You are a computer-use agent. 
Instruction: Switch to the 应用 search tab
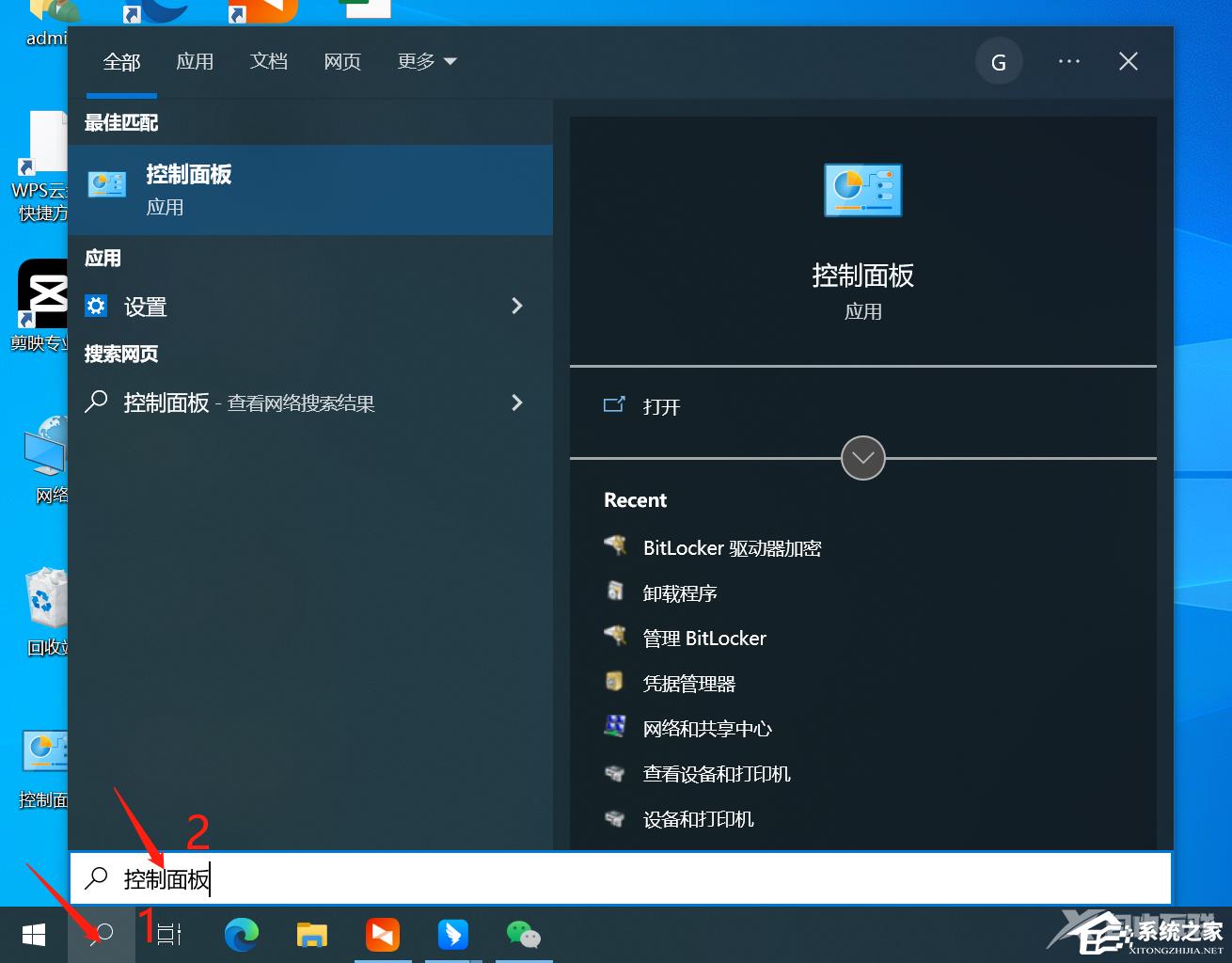tap(195, 61)
